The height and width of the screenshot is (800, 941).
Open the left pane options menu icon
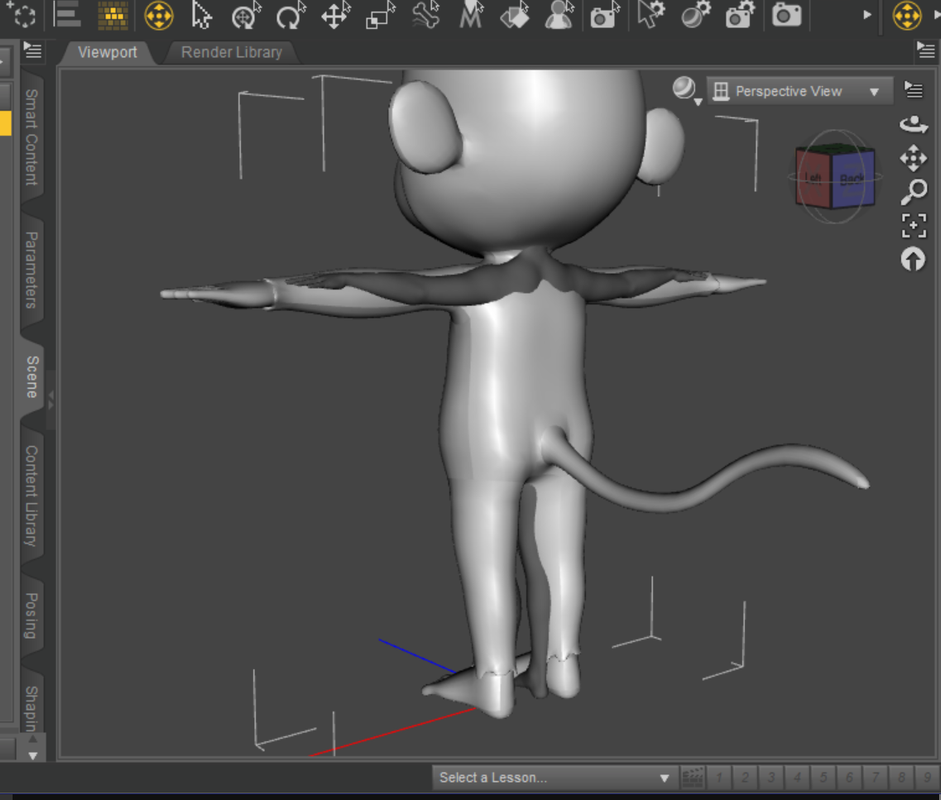(32, 50)
